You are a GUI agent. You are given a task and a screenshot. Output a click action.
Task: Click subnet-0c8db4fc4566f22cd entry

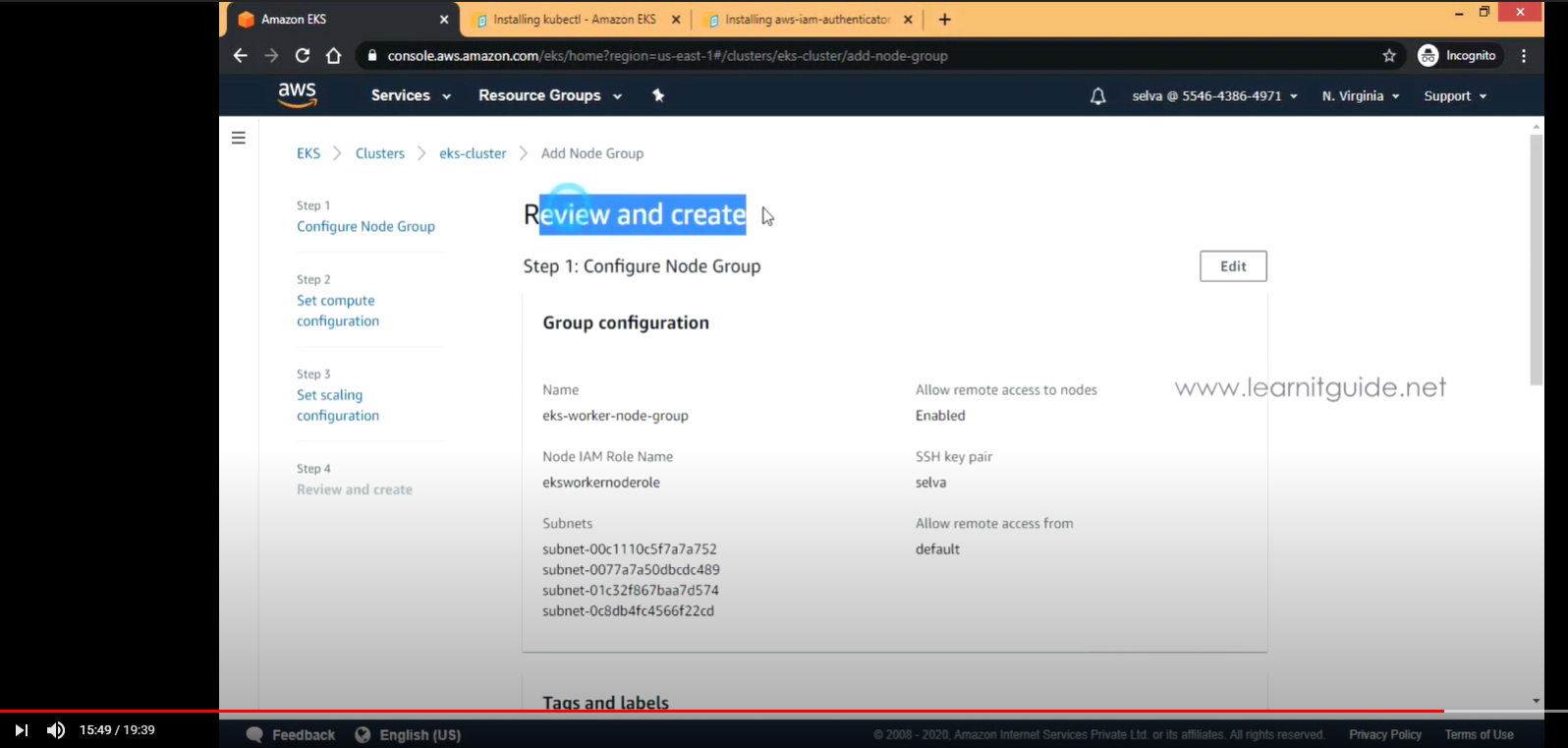pos(629,611)
